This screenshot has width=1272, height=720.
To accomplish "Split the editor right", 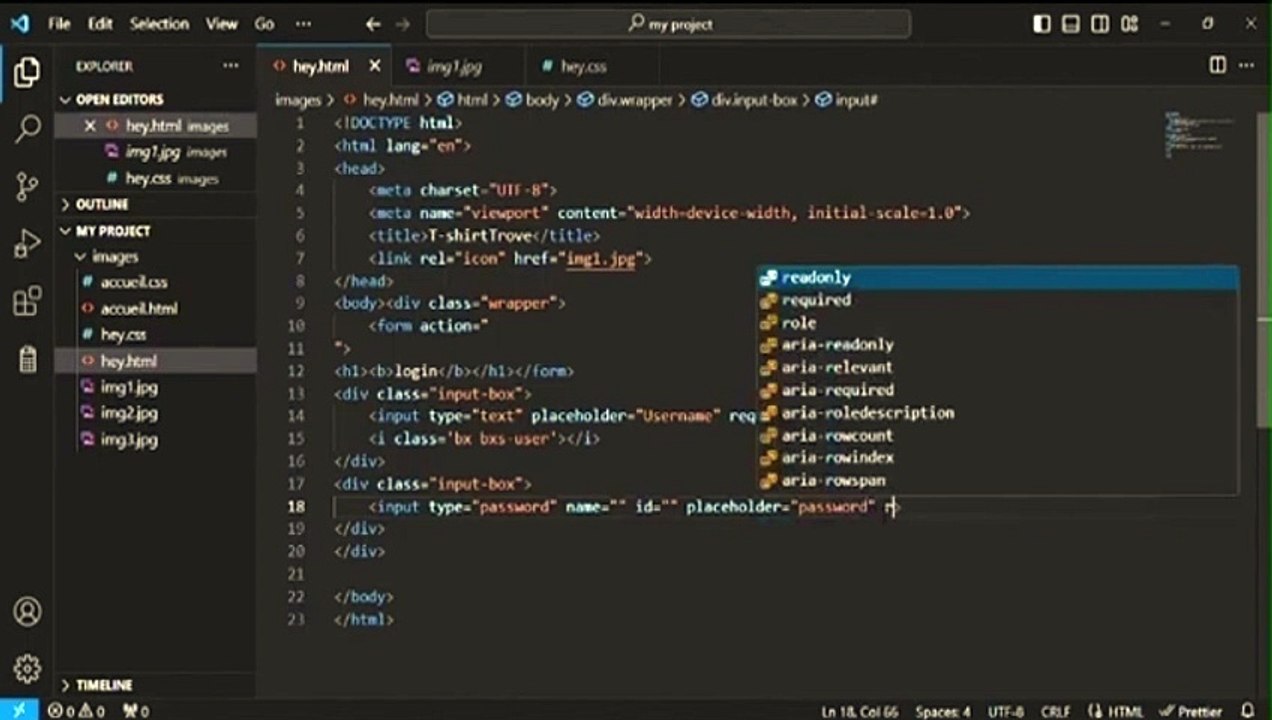I will 1217,65.
